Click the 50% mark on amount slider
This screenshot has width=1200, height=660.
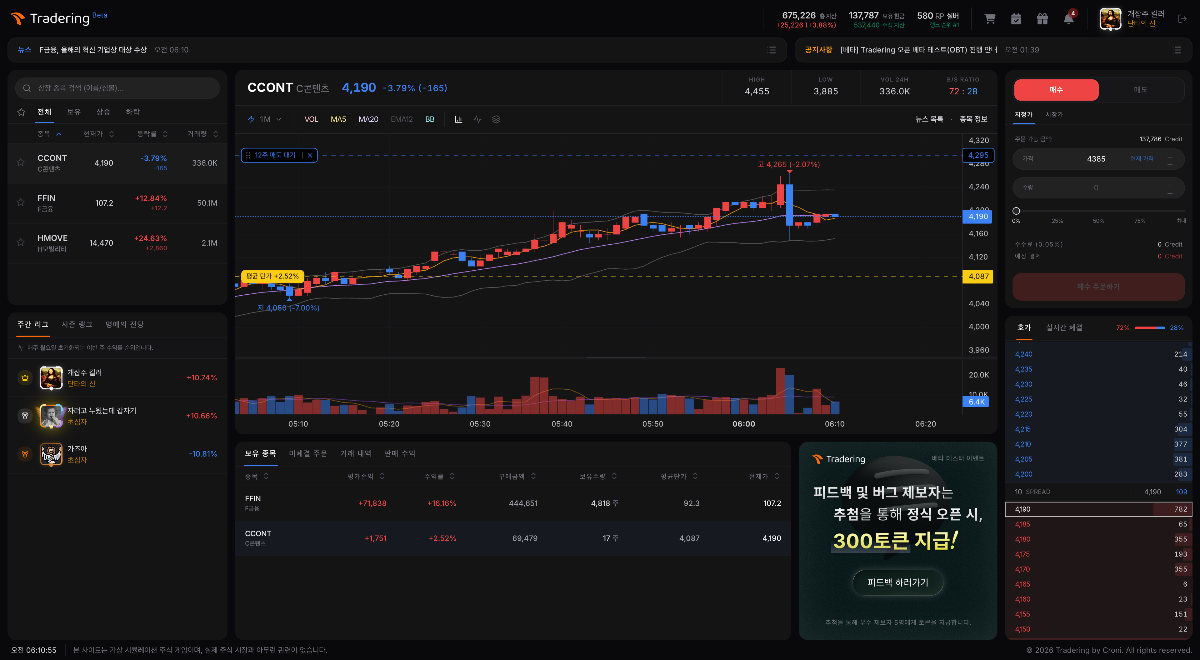1098,220
